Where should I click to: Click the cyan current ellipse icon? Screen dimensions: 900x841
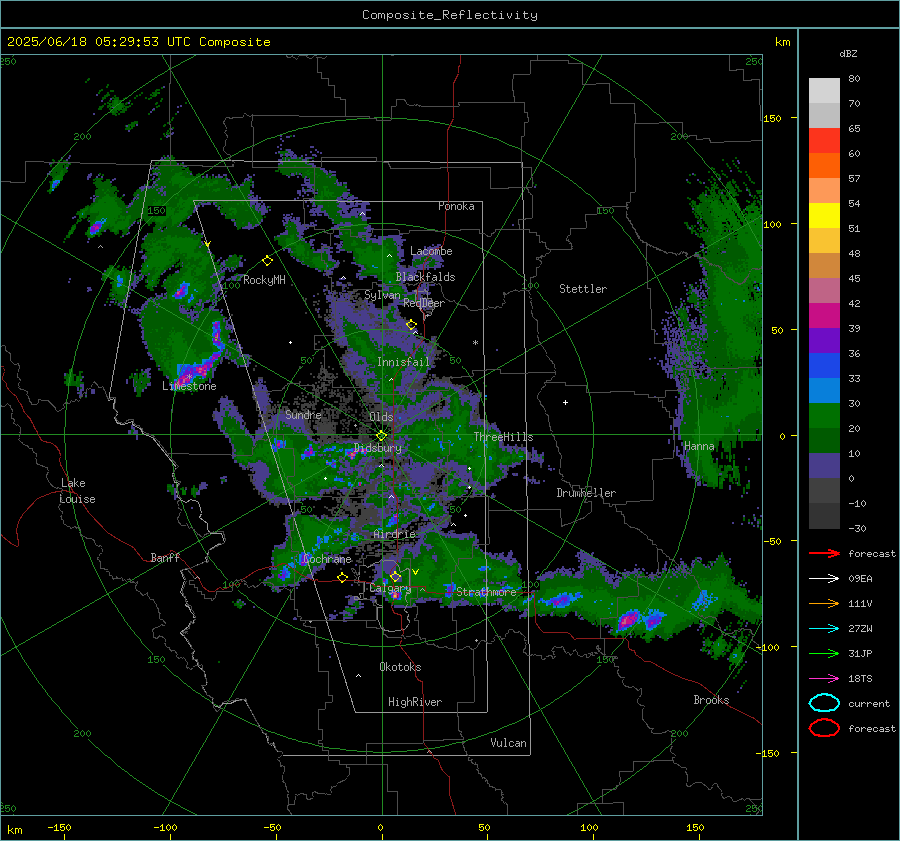824,703
